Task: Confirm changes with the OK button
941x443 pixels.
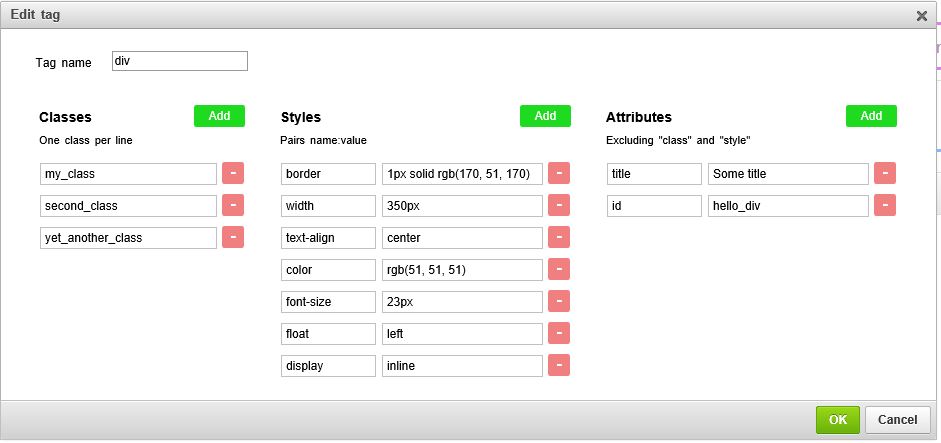Action: [x=838, y=420]
